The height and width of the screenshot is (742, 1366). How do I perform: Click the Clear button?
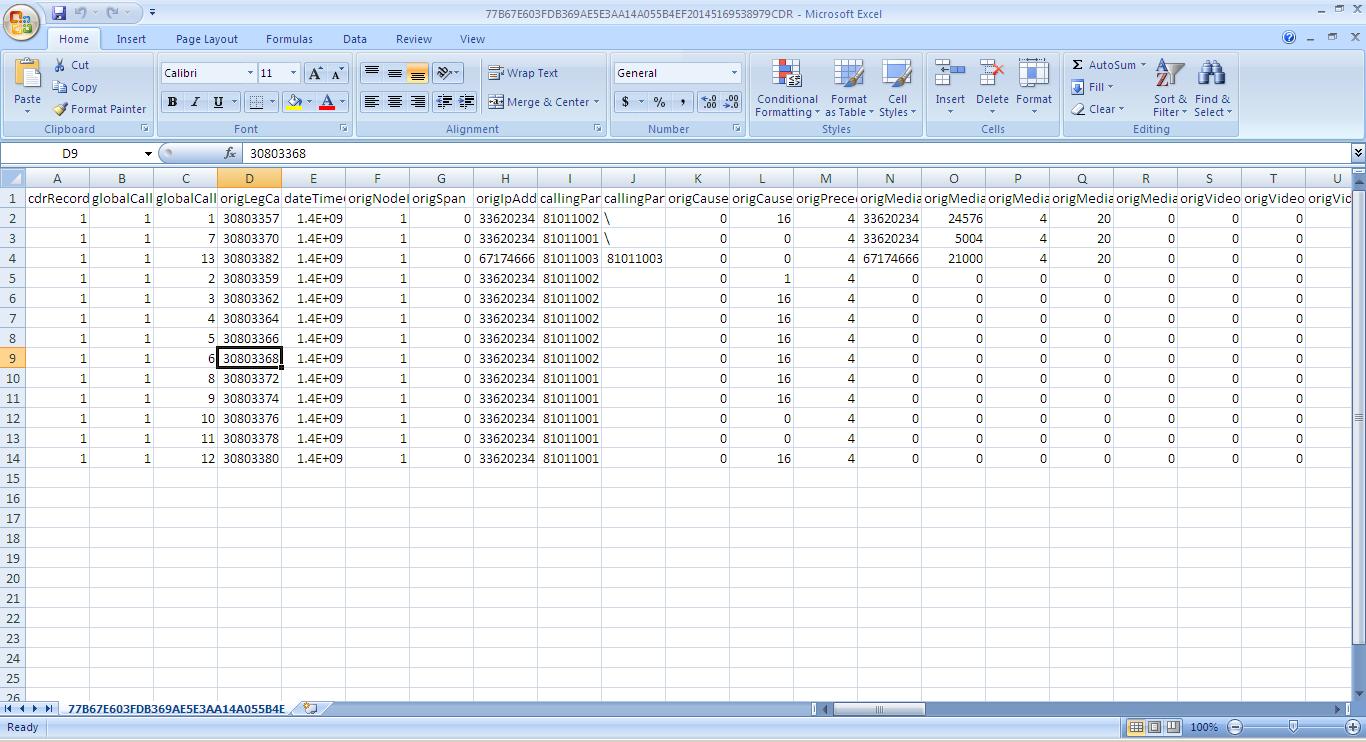pos(1097,109)
